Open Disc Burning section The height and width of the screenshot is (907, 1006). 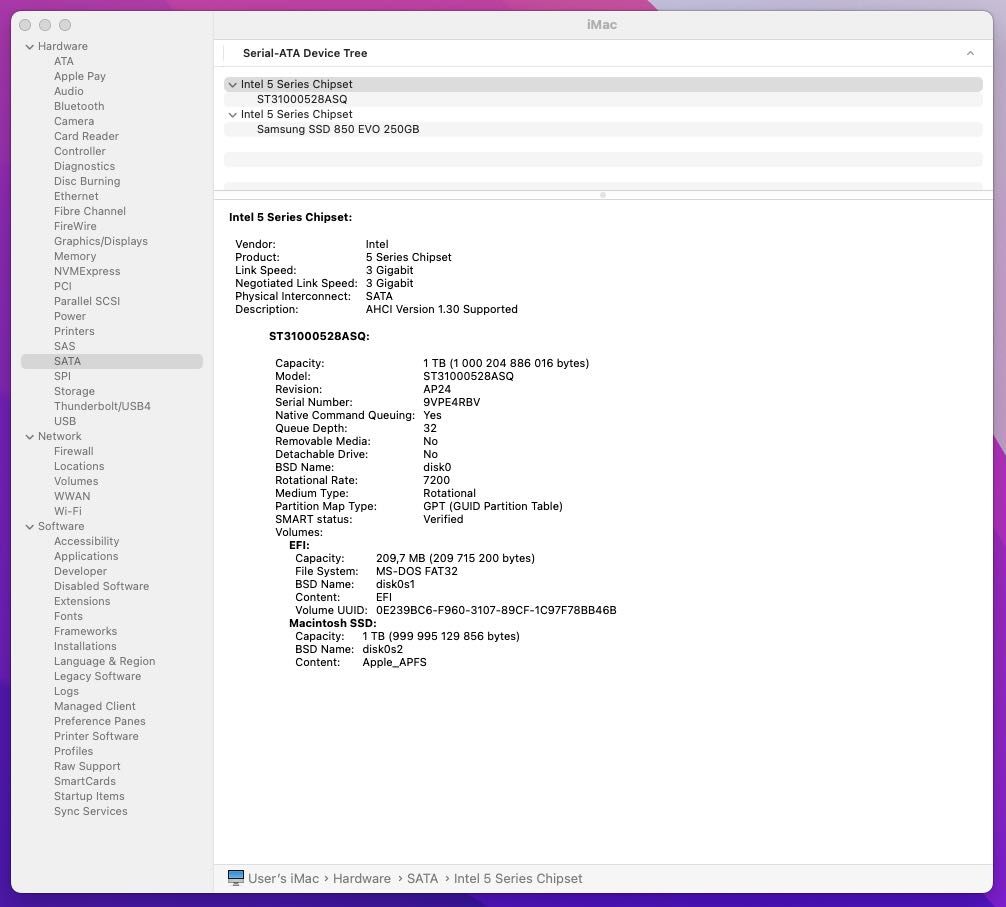point(87,182)
